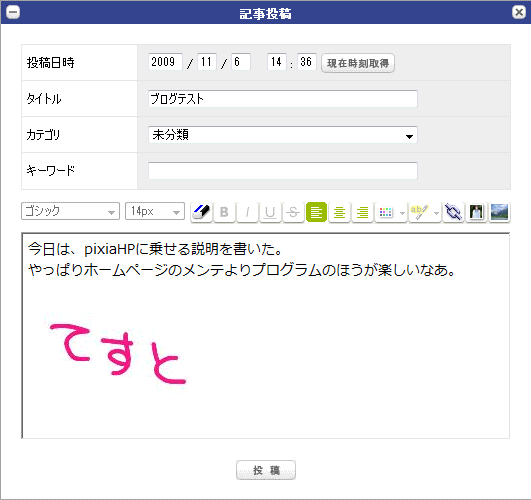Toggle underline formatting with U icon
The width and height of the screenshot is (531, 500).
270,212
